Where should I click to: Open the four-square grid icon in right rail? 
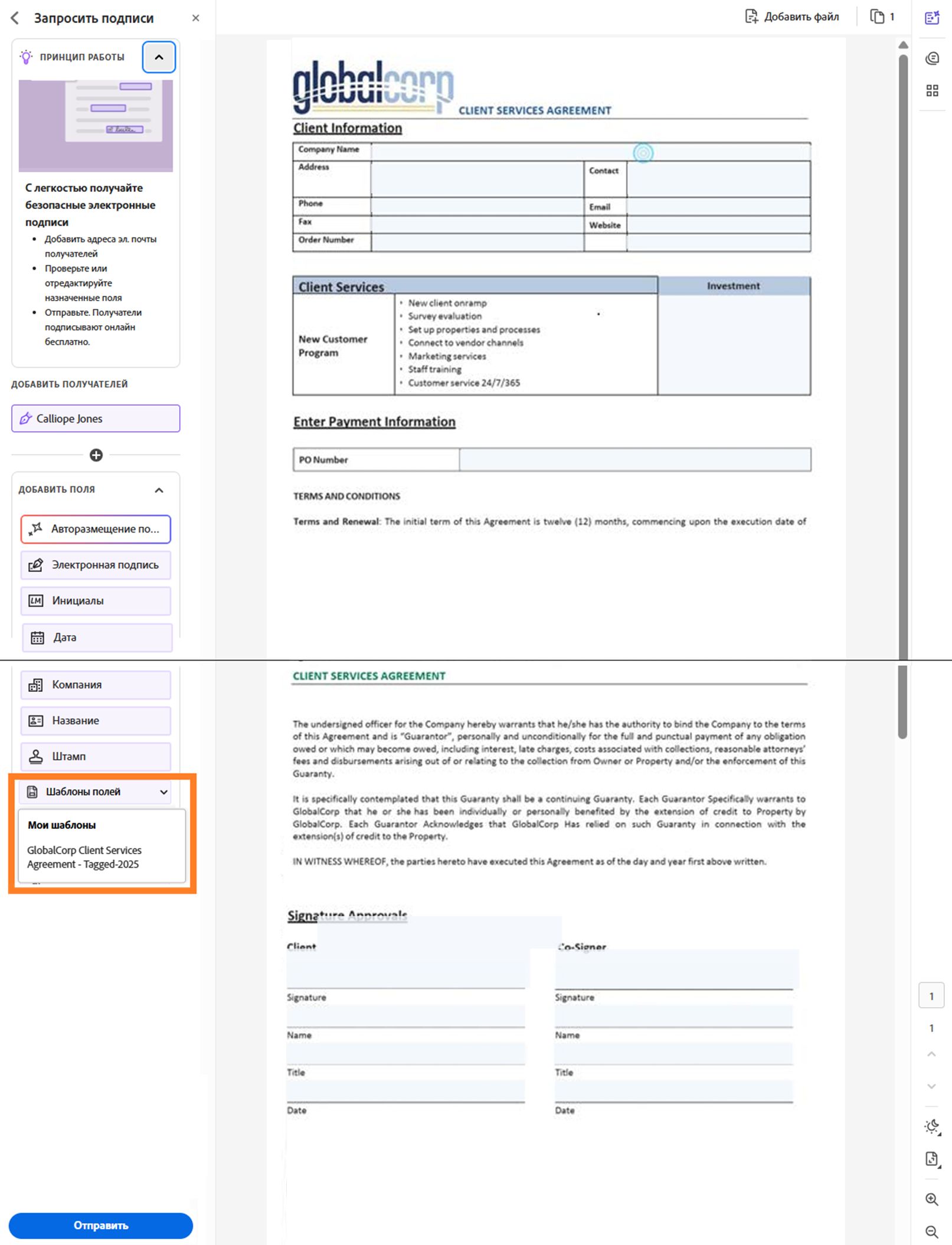coord(932,90)
